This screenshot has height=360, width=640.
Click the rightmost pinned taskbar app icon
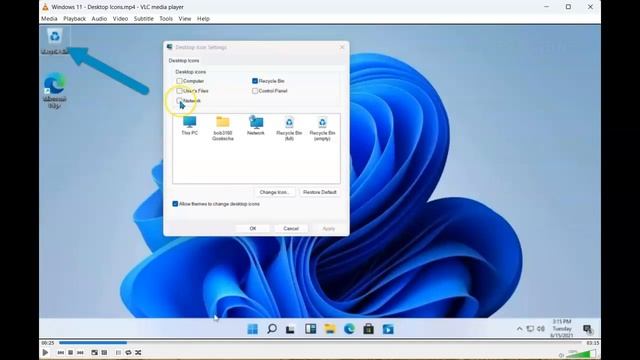tap(388, 329)
